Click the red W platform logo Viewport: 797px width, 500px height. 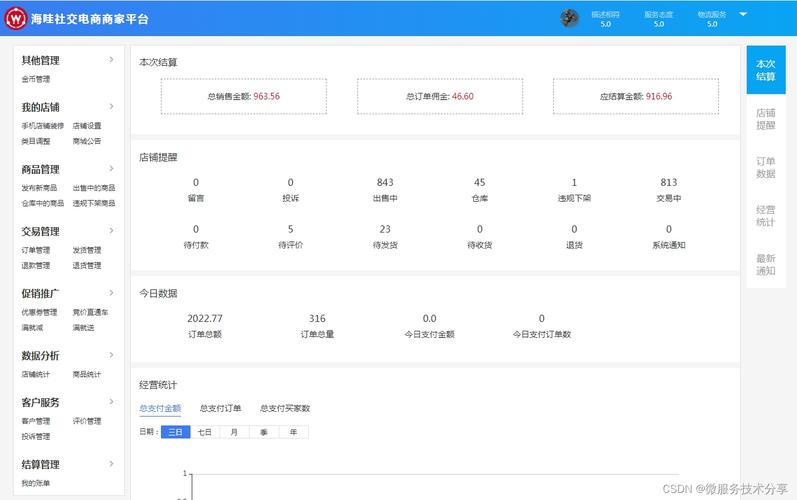[15, 19]
